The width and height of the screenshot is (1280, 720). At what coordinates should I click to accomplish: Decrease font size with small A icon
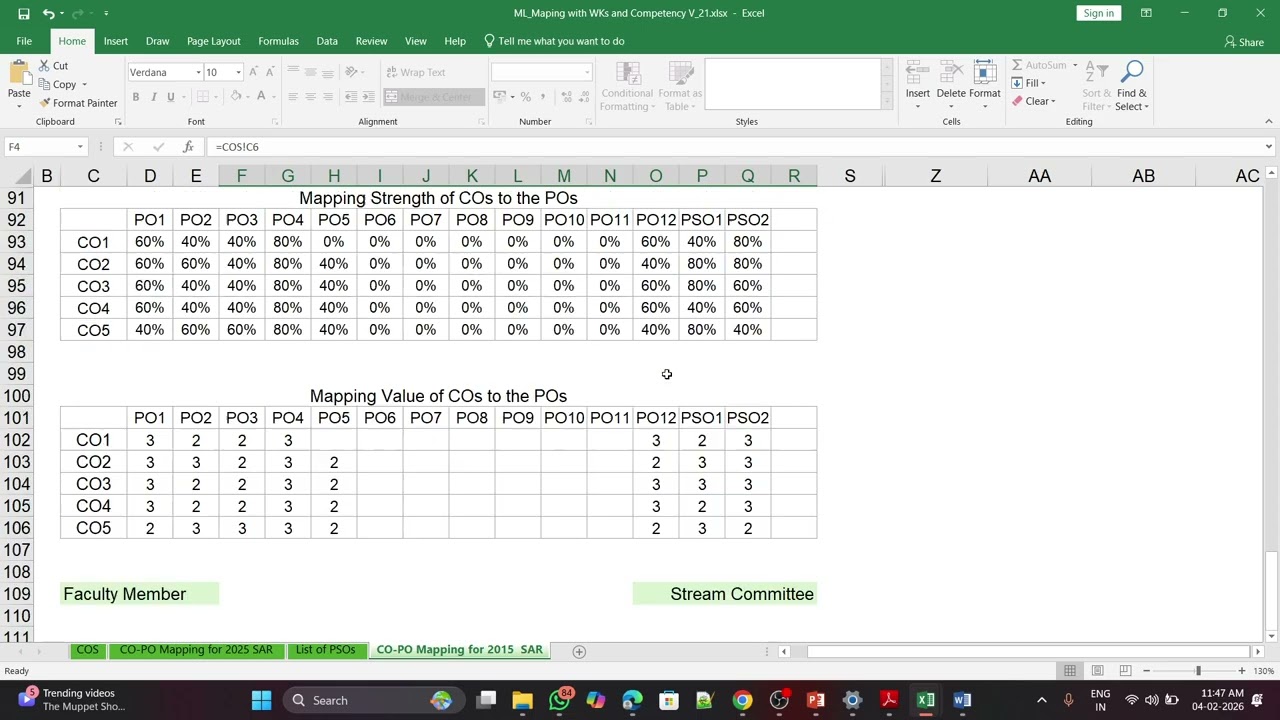coord(270,72)
